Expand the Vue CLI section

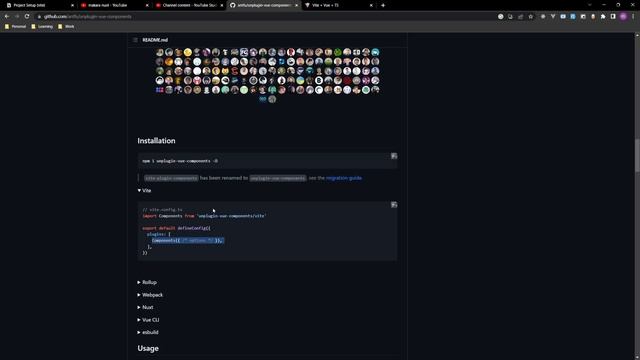(x=149, y=320)
